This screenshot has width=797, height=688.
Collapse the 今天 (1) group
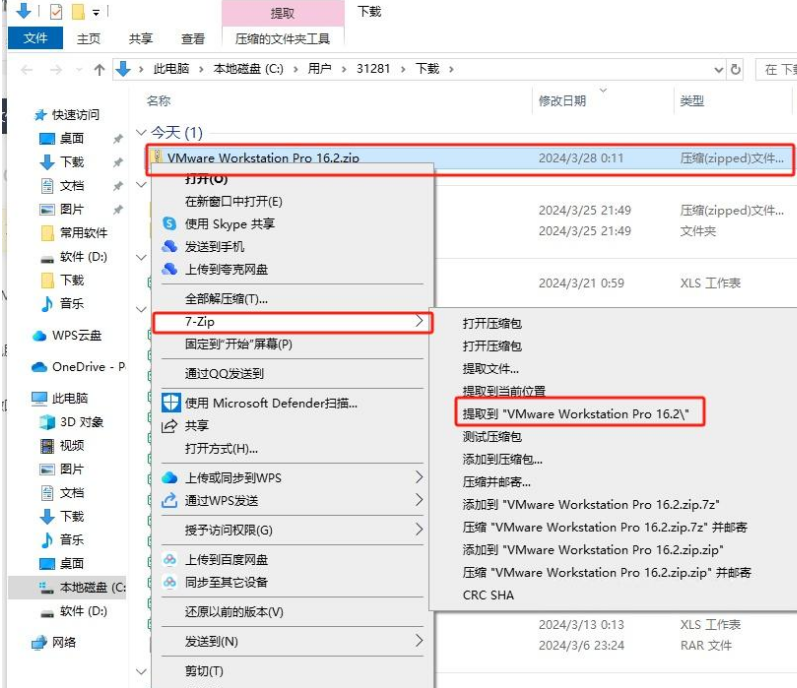pyautogui.click(x=141, y=133)
